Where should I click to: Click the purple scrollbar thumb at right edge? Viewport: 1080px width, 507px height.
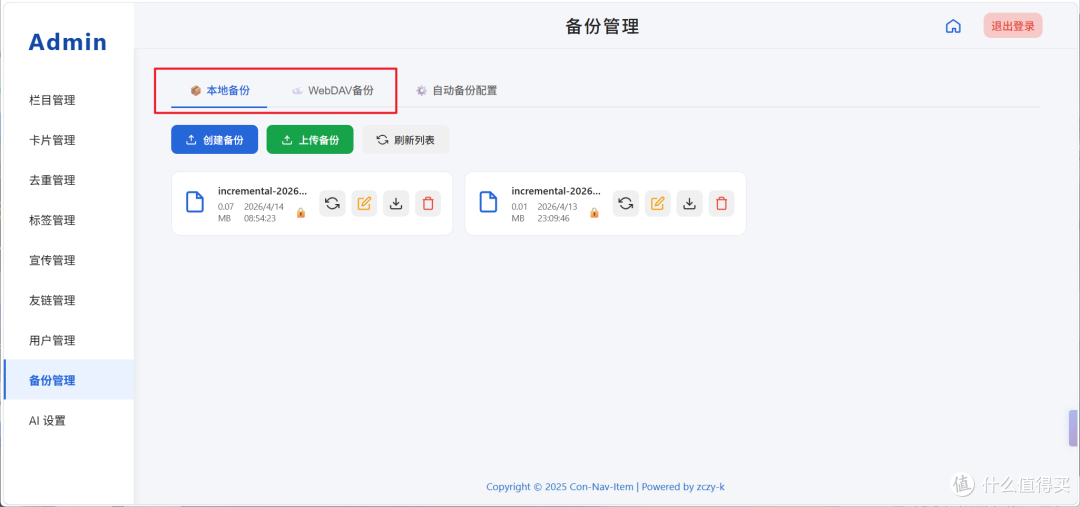[x=1072, y=428]
